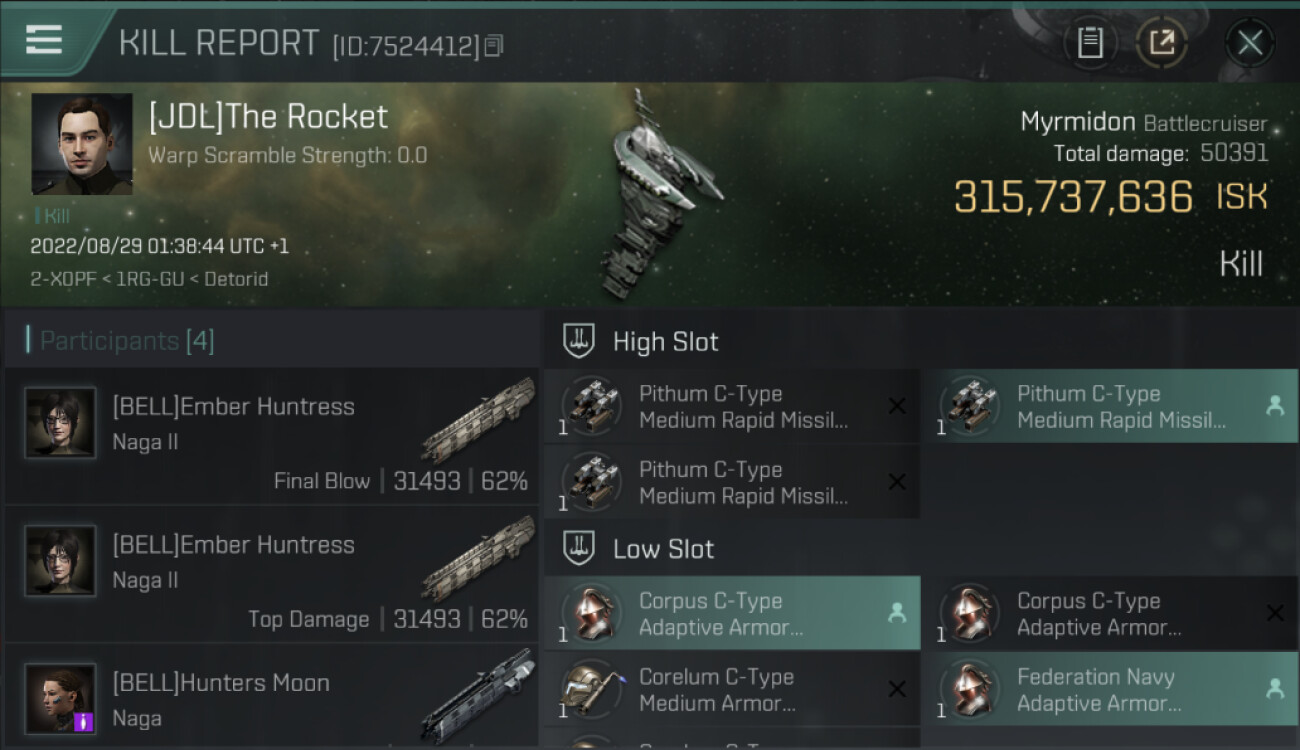This screenshot has width=1300, height=750.
Task: Open the Myrmidon Battlecruiser ship name
Action: coord(1143,123)
